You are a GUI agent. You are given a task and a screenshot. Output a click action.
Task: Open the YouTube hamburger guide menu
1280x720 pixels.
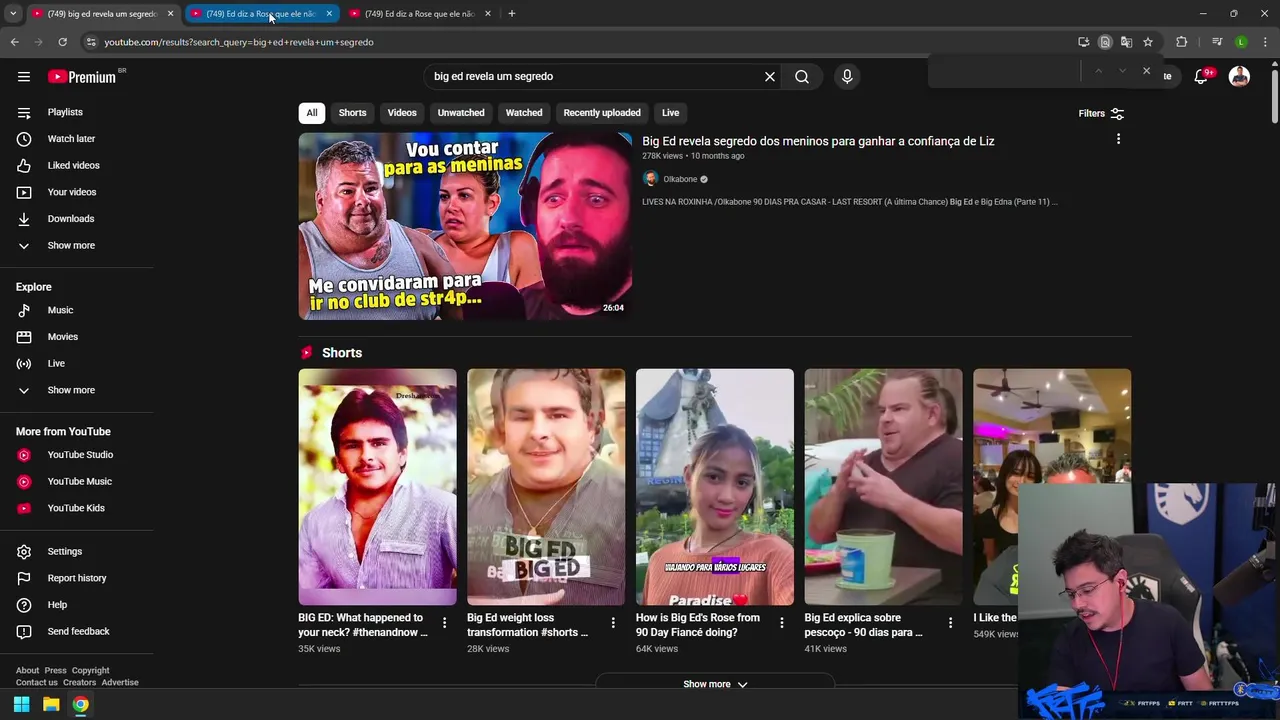point(23,77)
